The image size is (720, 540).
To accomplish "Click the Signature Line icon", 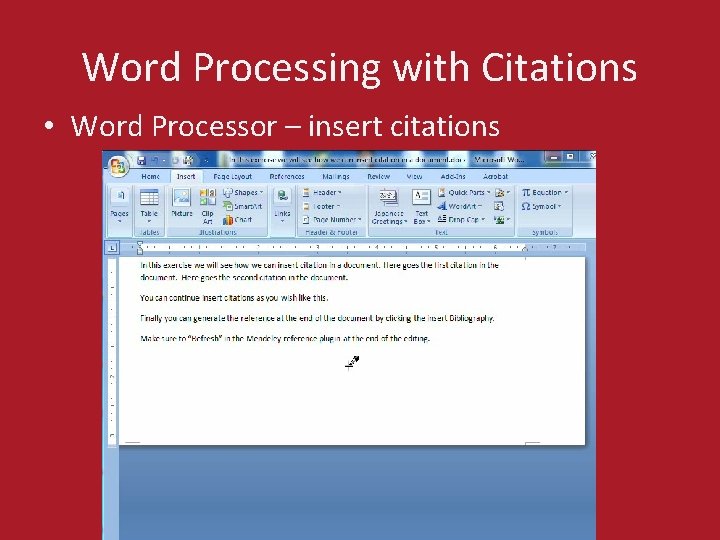I will click(502, 192).
